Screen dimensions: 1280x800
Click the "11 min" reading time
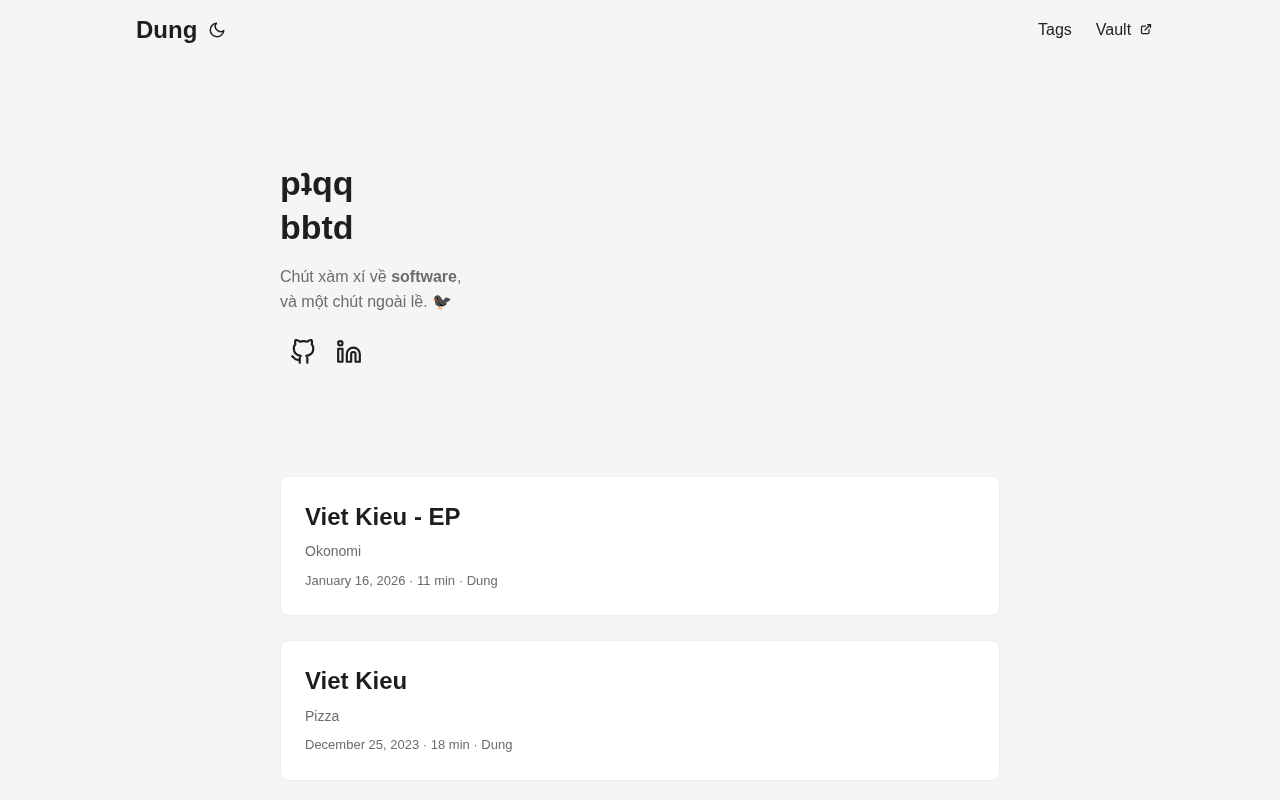point(436,581)
